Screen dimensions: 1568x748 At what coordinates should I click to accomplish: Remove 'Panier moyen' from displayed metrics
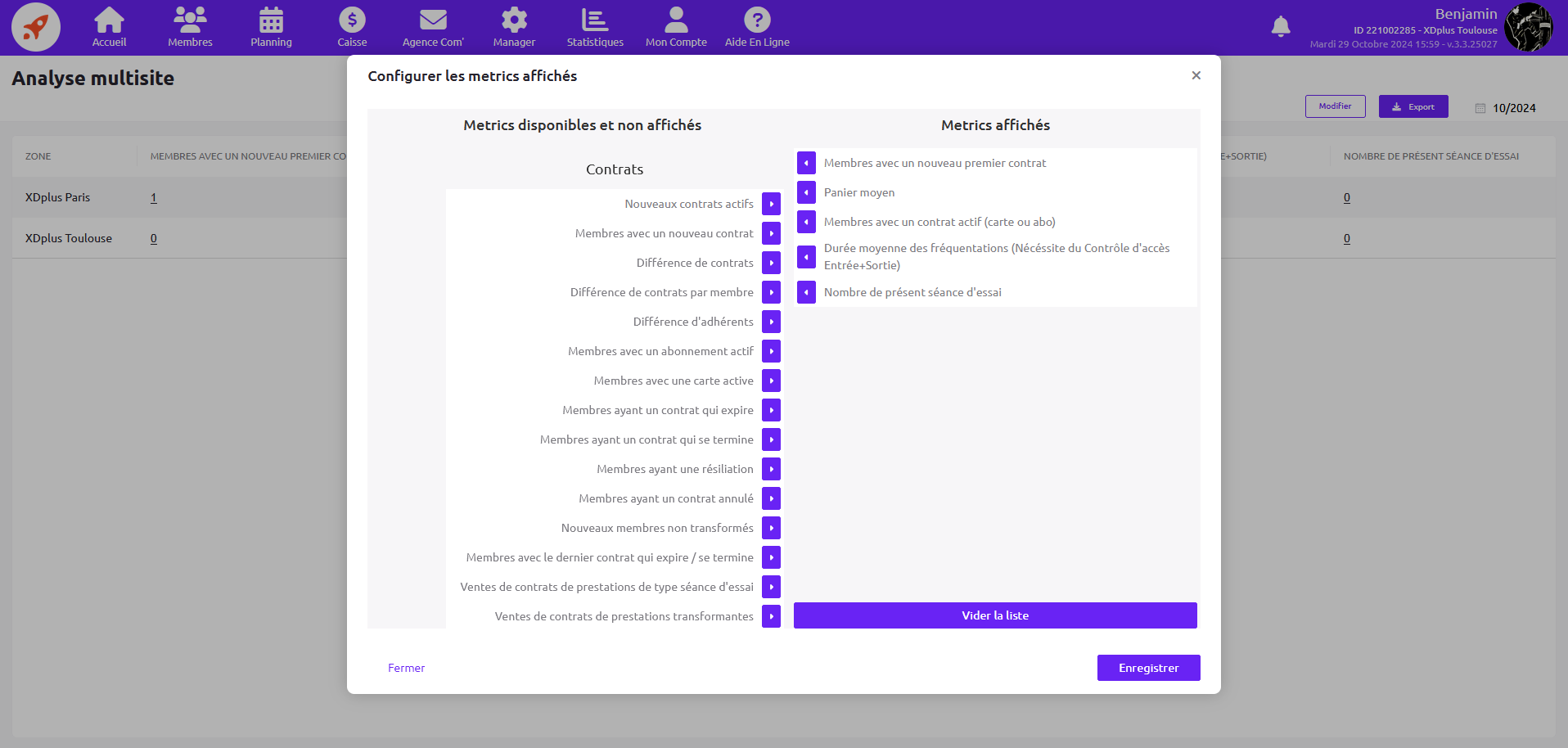point(806,192)
